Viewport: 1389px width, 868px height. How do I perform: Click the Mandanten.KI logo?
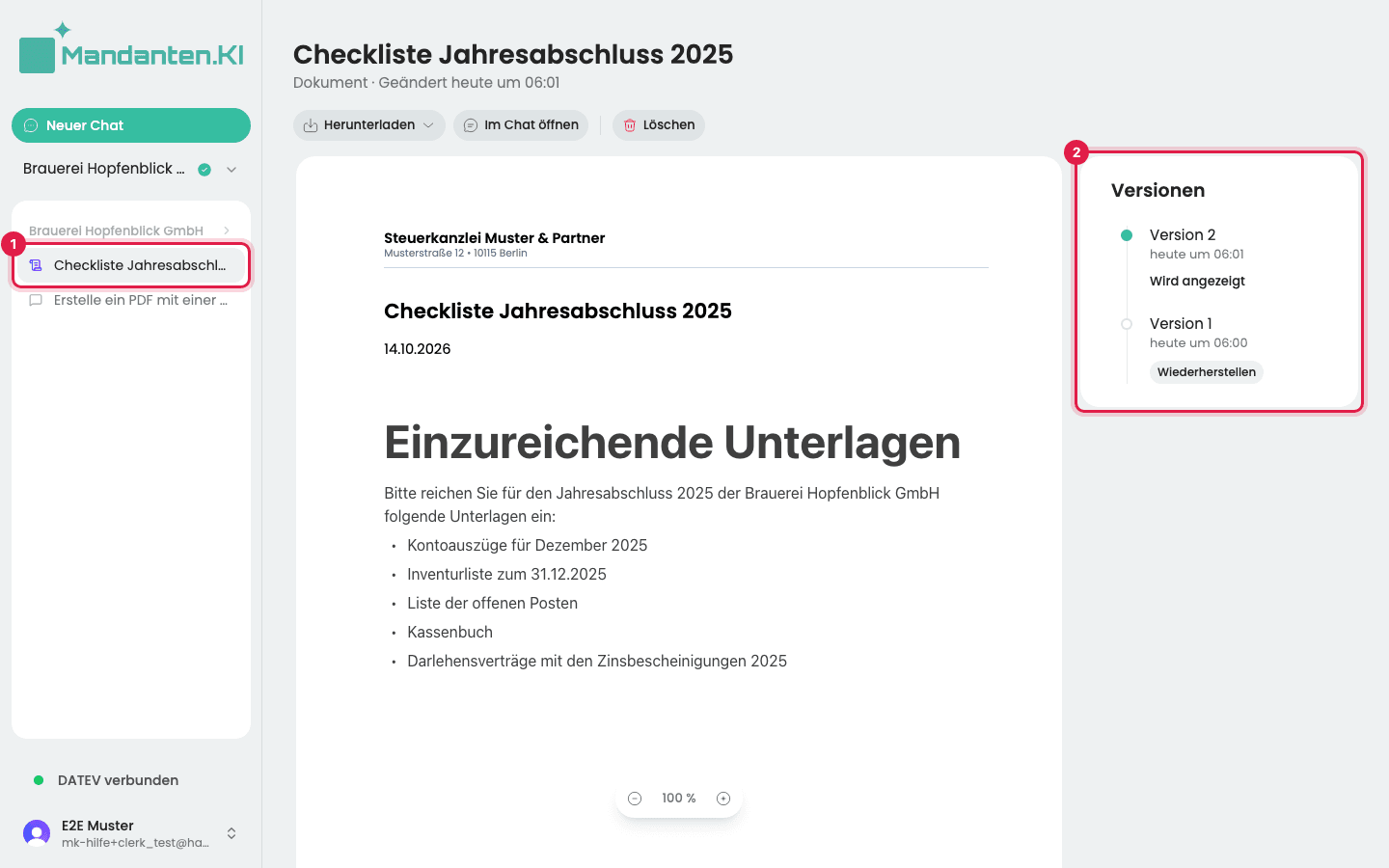[131, 49]
